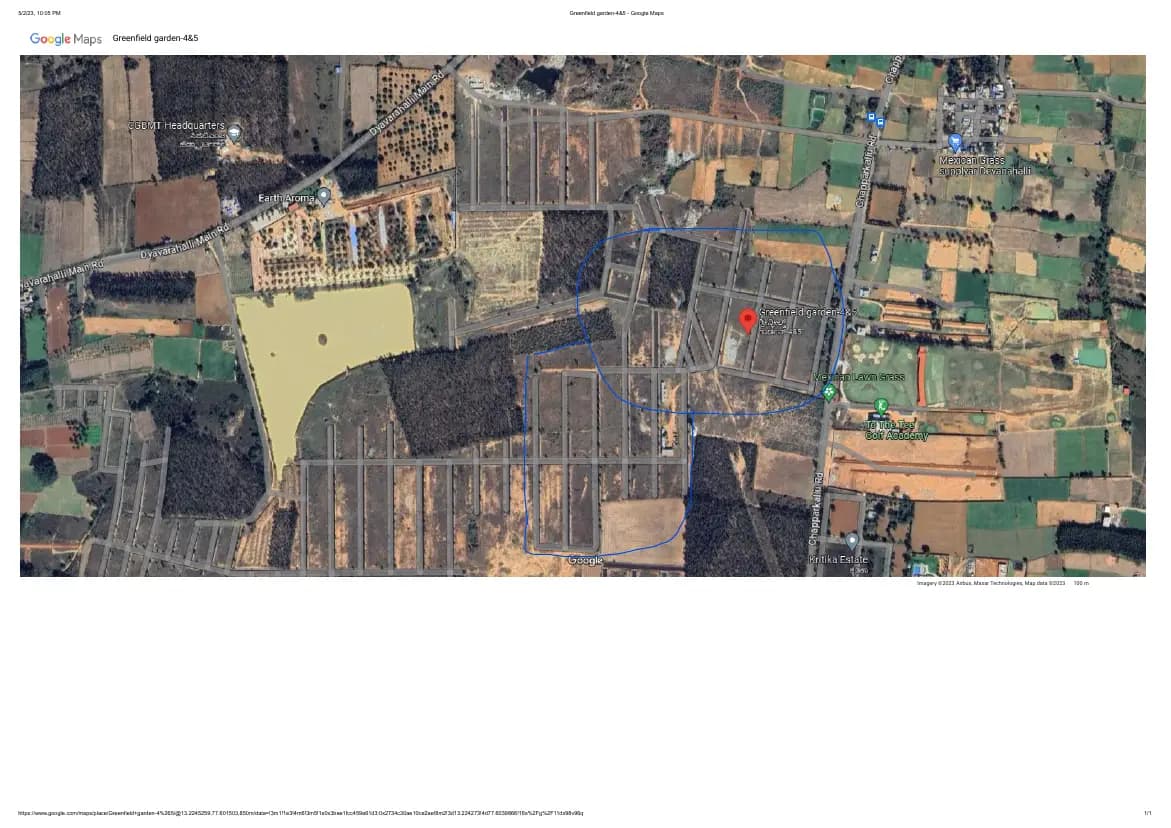Click the print timestamp '5/2/23, 10:05 PM'

click(x=40, y=13)
